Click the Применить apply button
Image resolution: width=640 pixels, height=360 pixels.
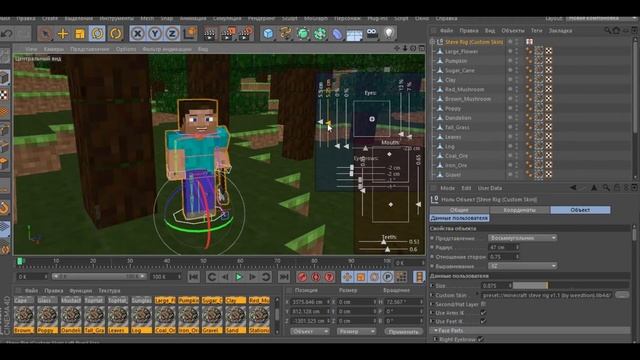point(403,332)
